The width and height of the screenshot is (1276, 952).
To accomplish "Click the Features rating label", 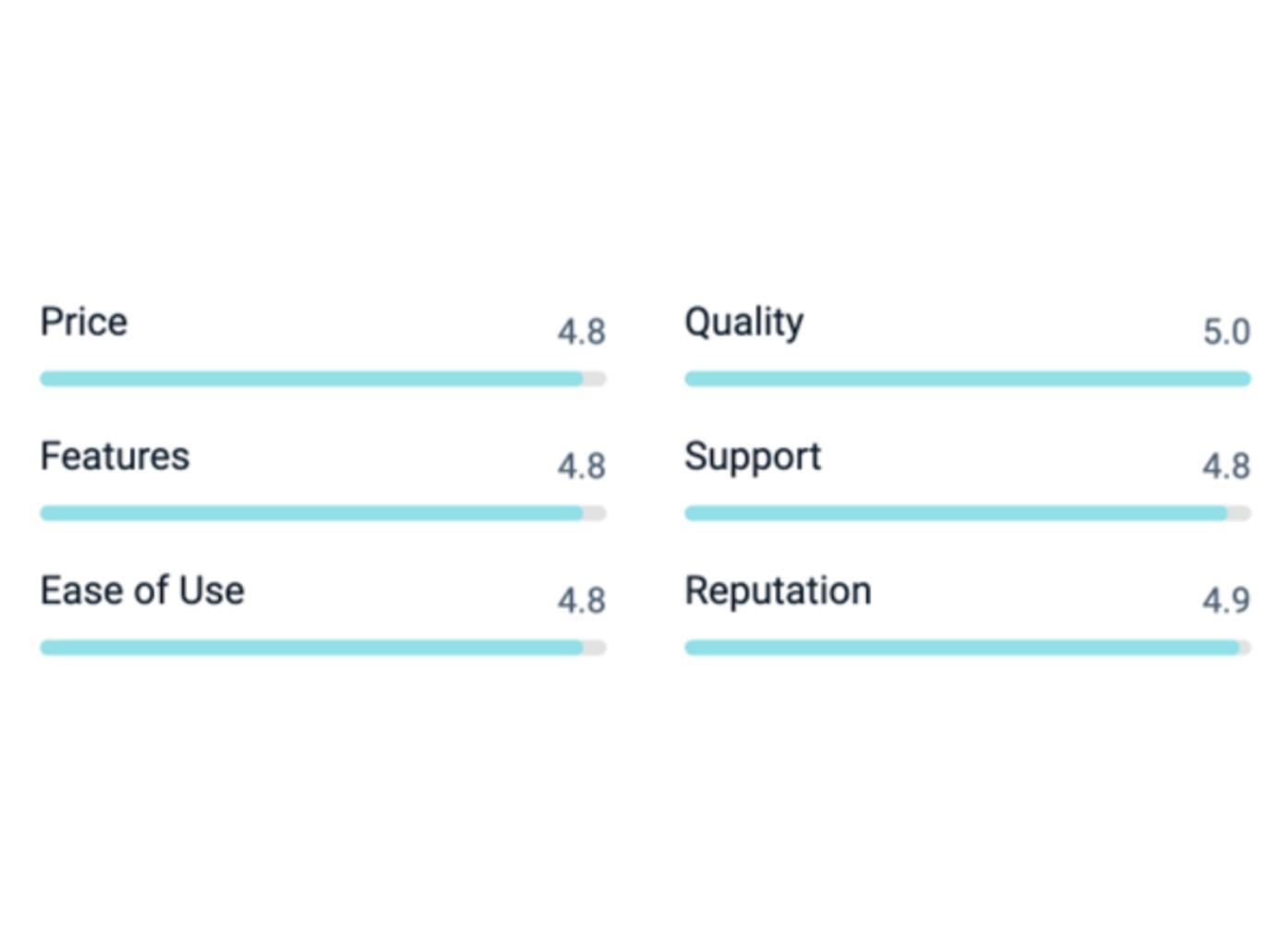I will (x=115, y=456).
